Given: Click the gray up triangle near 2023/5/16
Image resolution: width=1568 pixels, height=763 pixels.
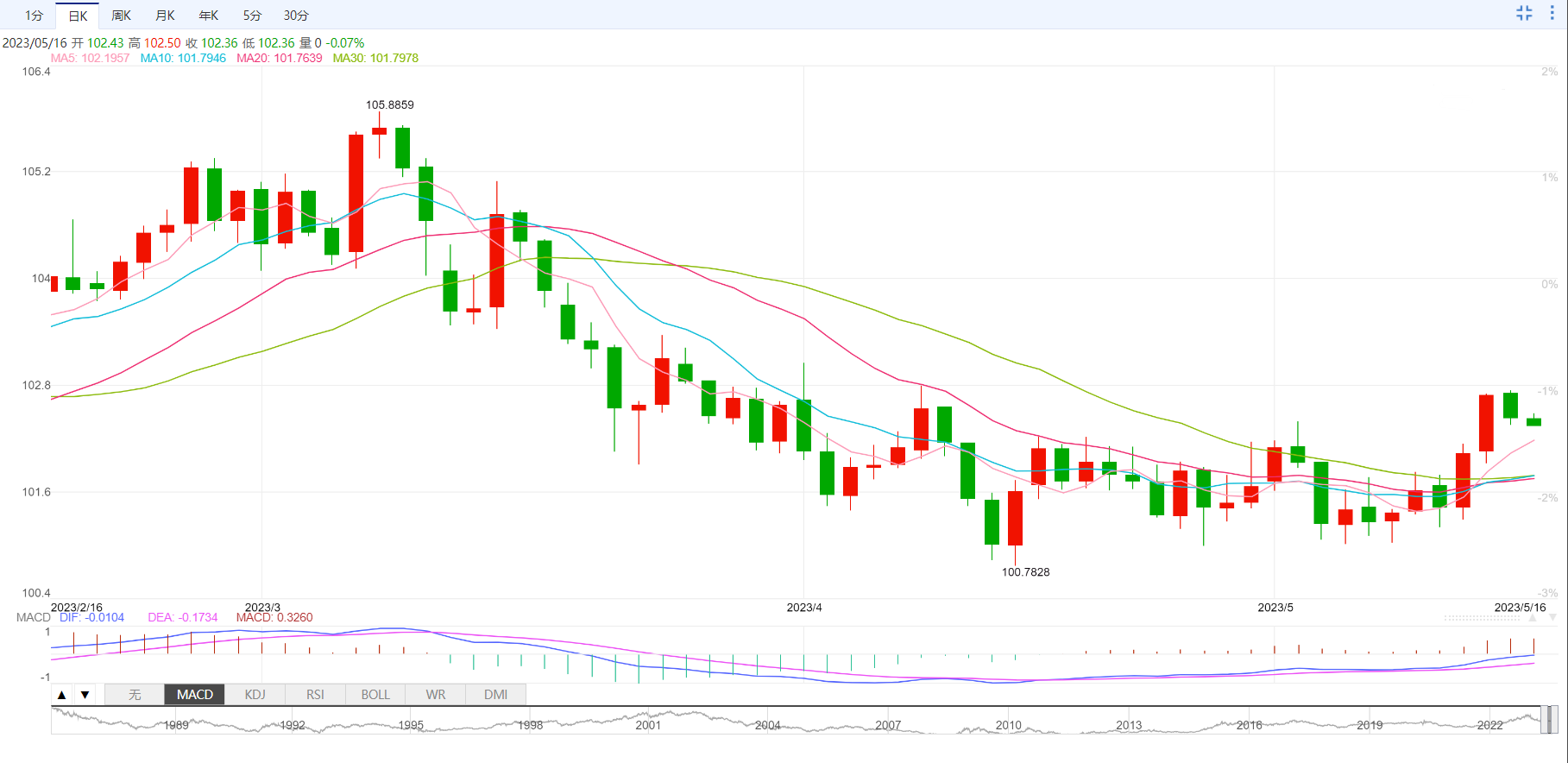Looking at the screenshot, I should 1533,618.
